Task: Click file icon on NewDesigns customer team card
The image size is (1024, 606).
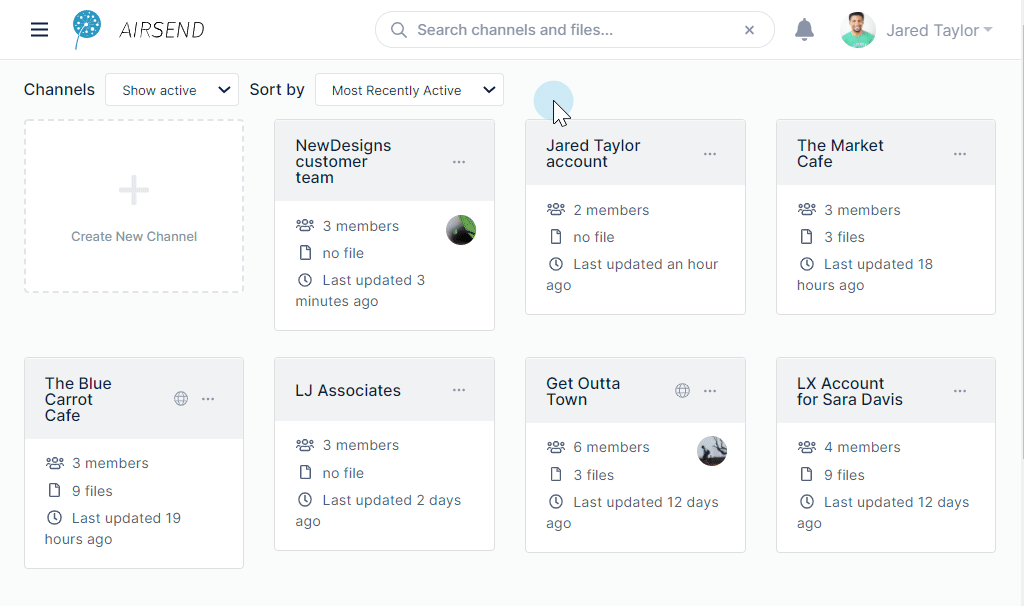Action: [305, 253]
